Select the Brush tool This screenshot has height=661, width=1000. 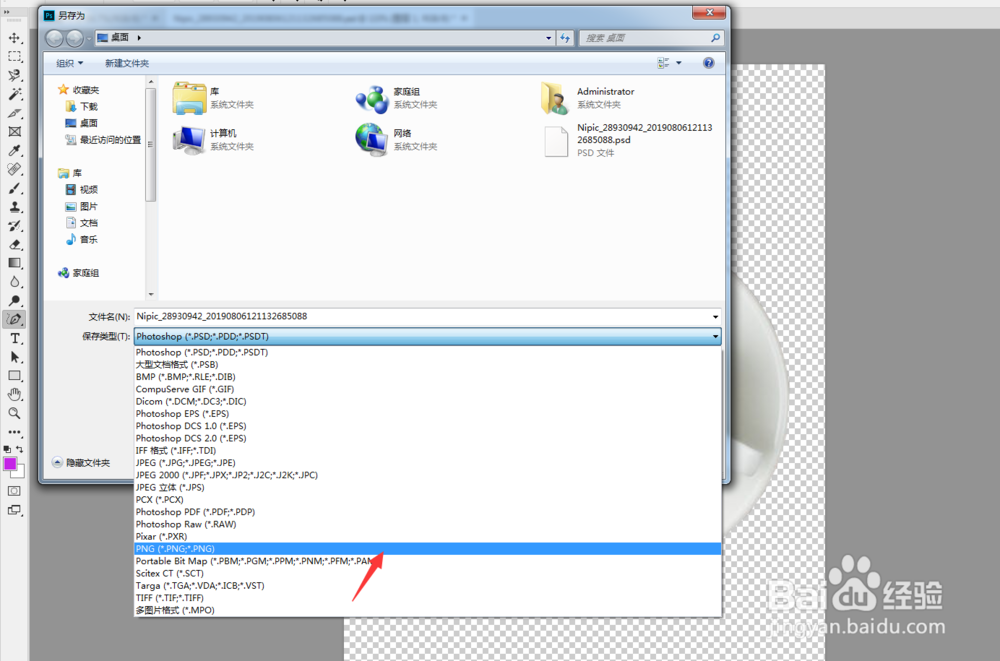[x=14, y=188]
